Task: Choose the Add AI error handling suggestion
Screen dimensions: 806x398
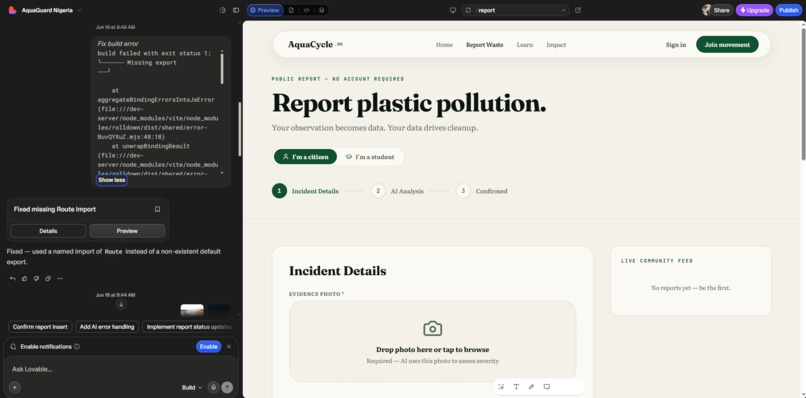Action: click(107, 327)
